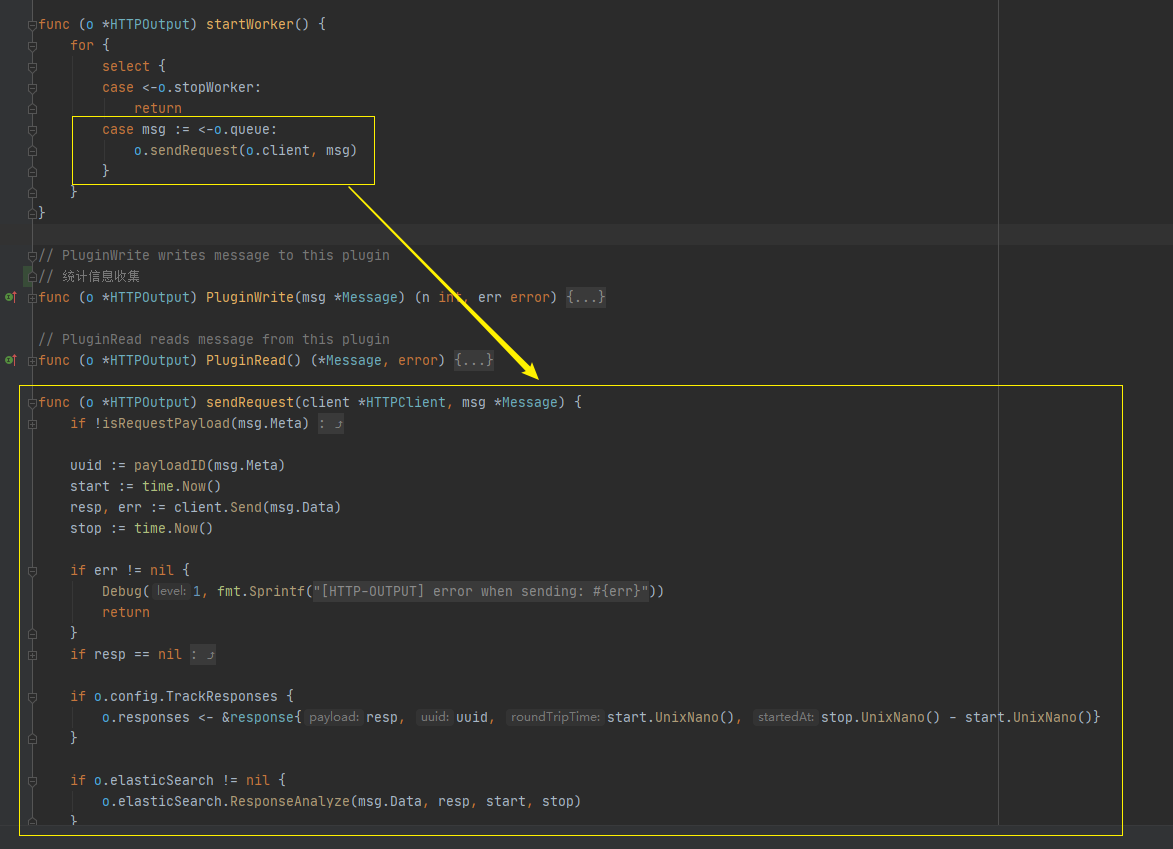1173x849 pixels.
Task: Expand the folded PluginWrite function in gutter
Action: point(32,298)
